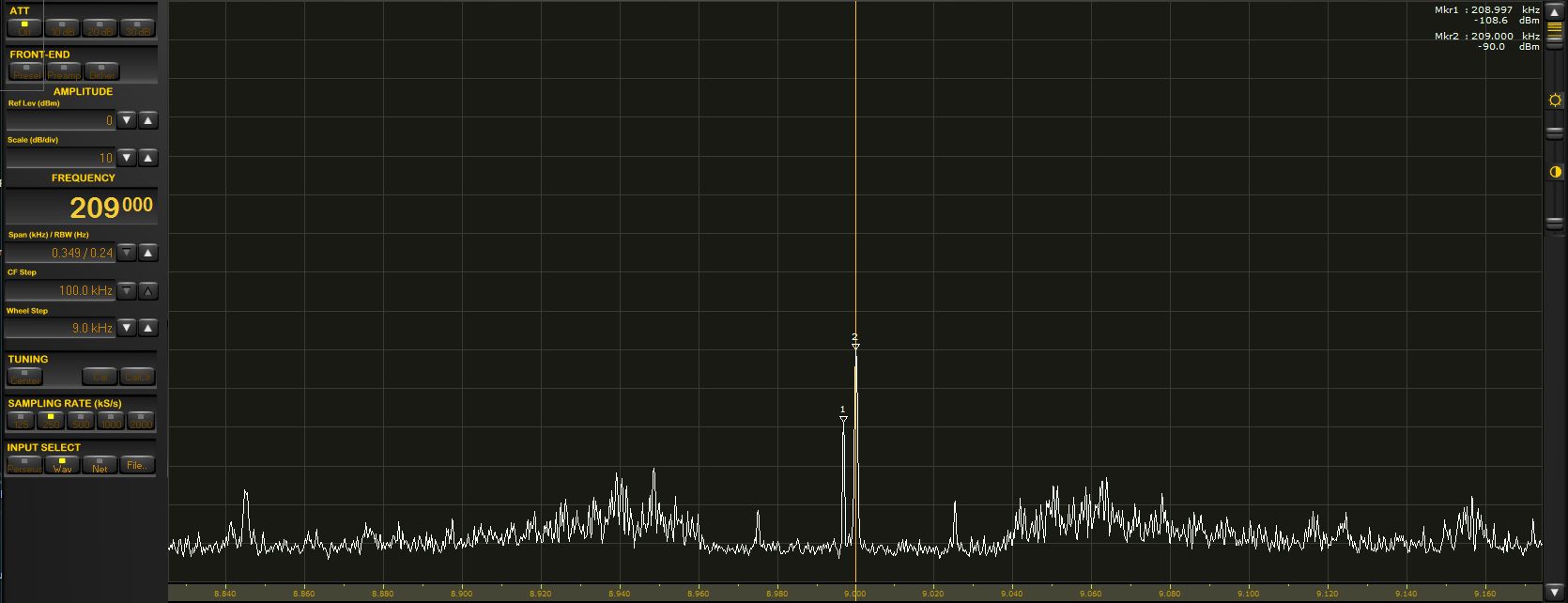Screen dimensions: 1568x603
Task: Select 500 kS/s sampling rate
Action: click(x=81, y=421)
